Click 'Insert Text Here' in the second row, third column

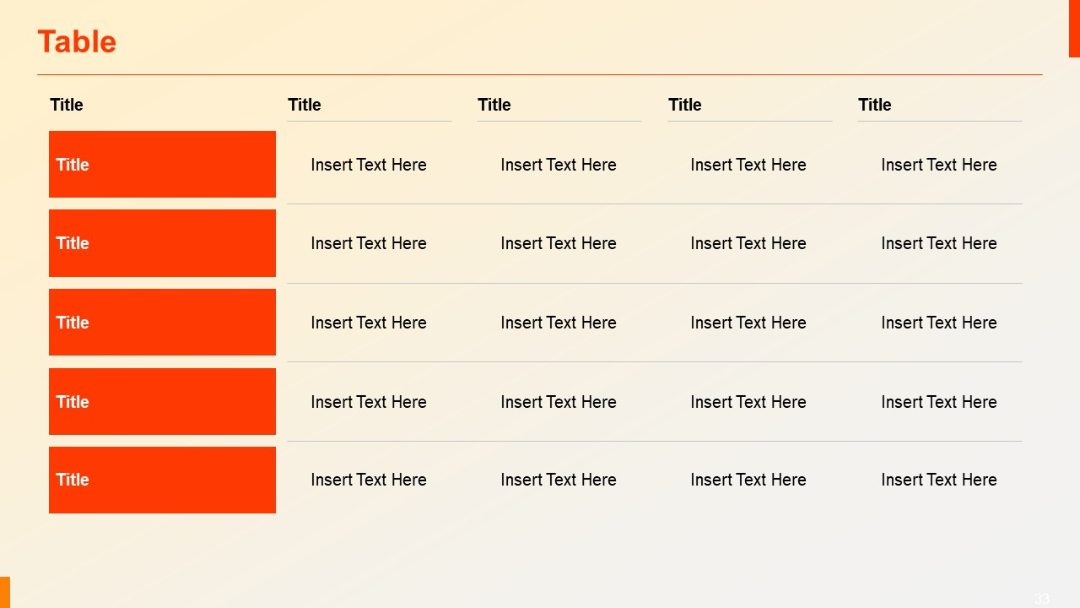(558, 243)
